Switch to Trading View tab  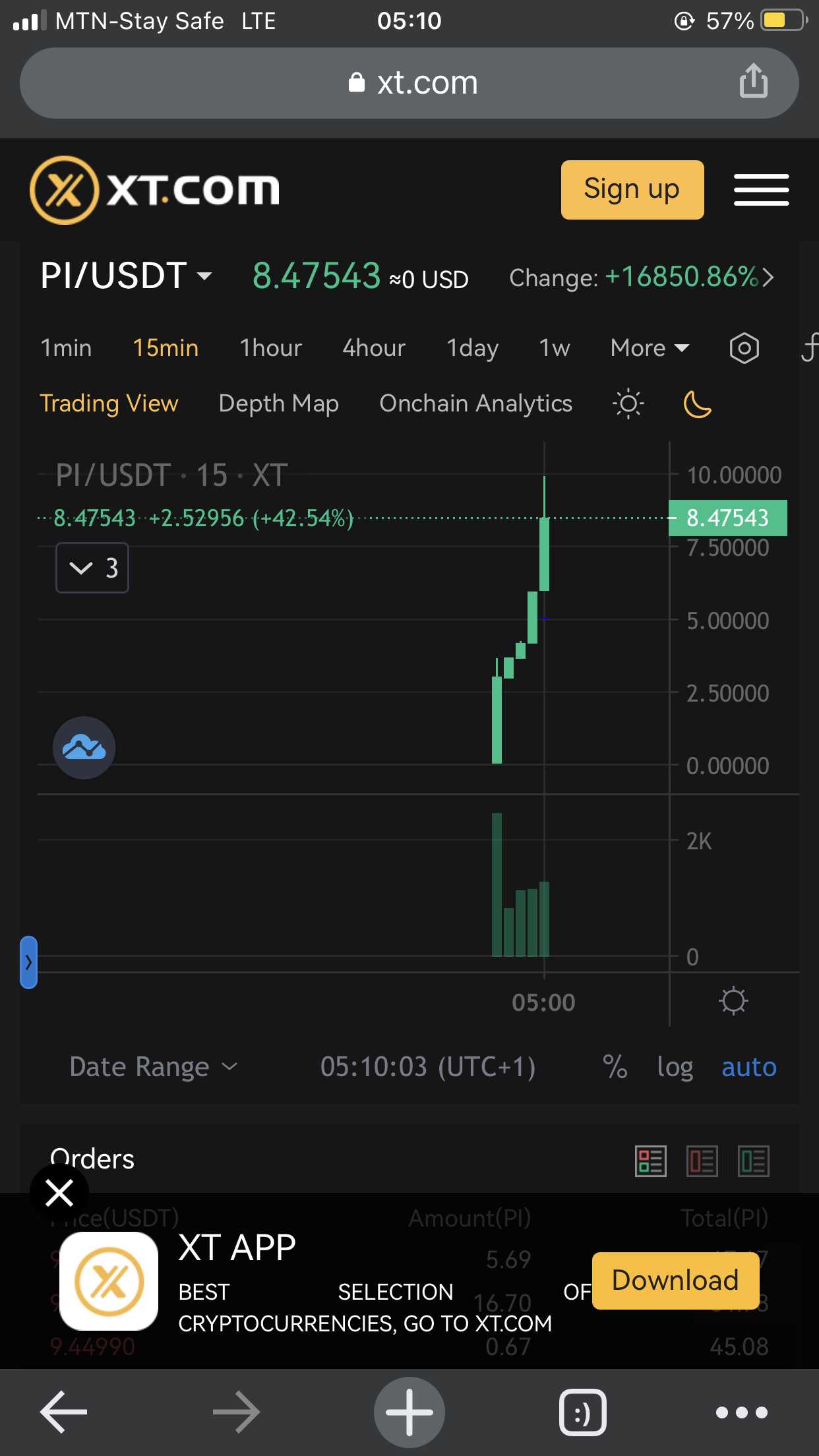[x=109, y=403]
